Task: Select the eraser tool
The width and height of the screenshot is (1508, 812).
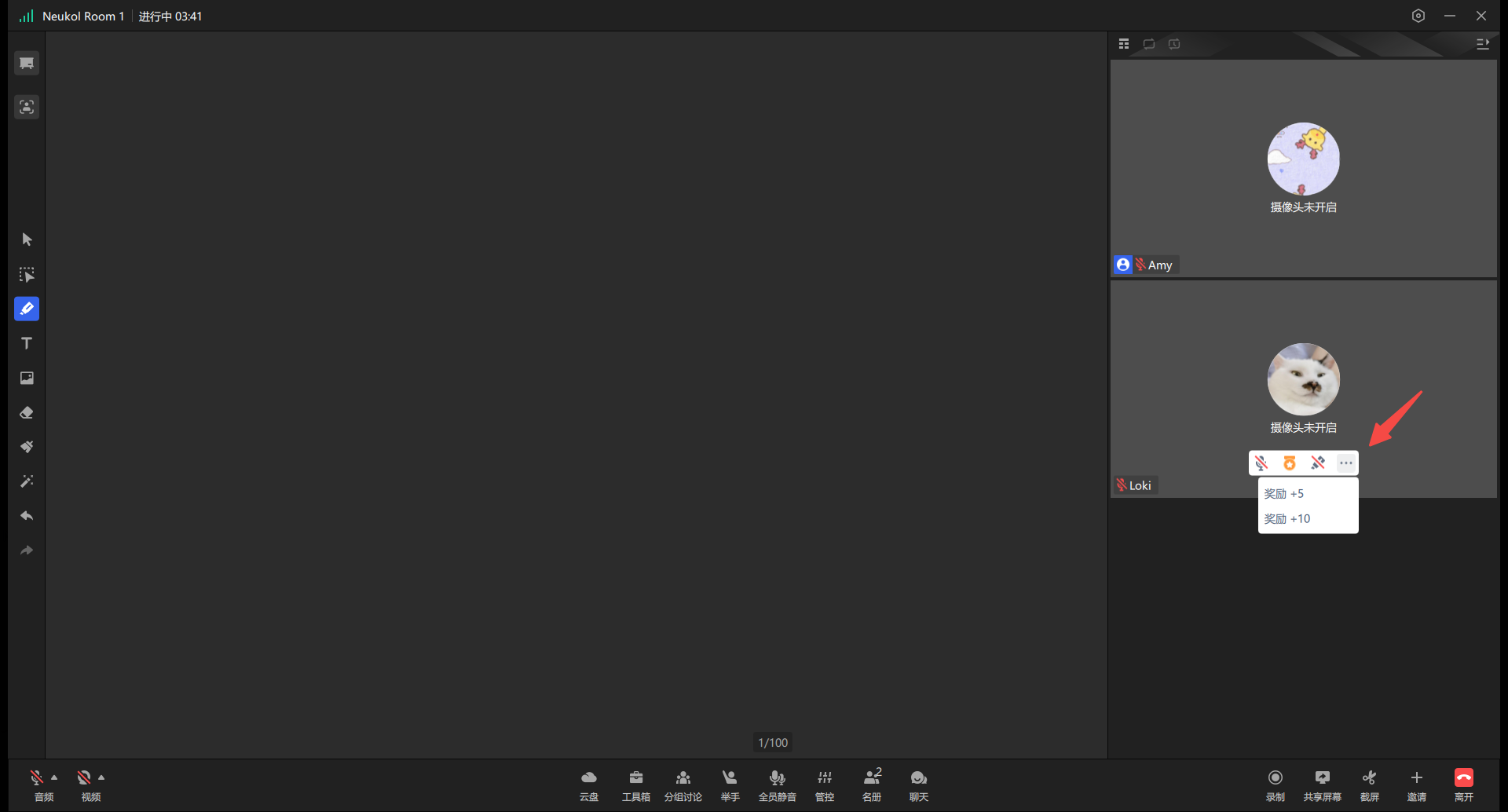Action: click(x=27, y=412)
